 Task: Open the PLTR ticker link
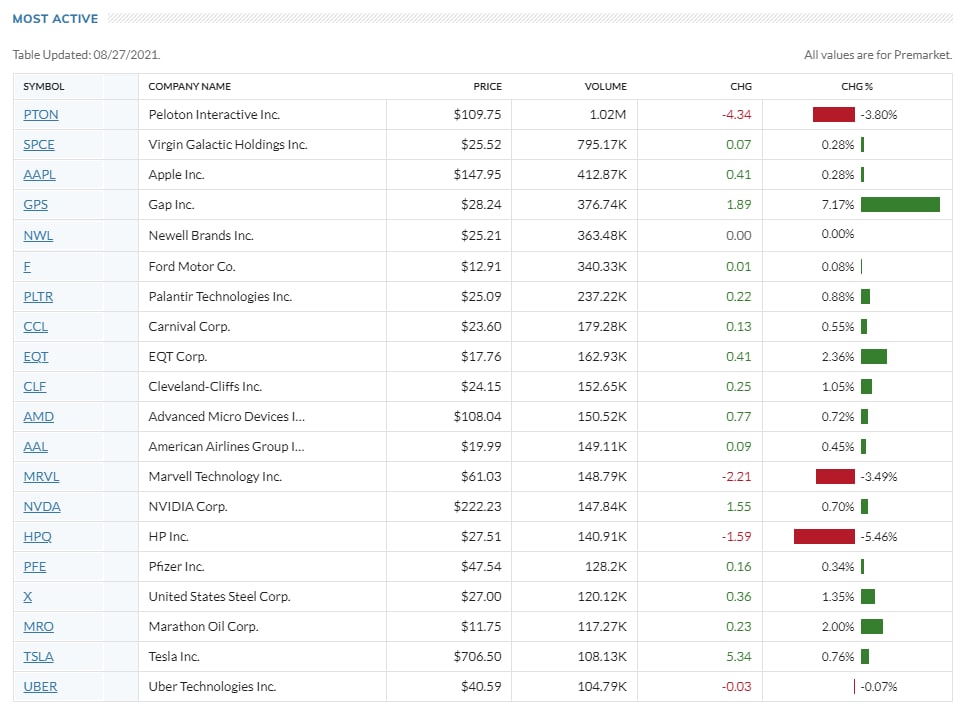38,297
